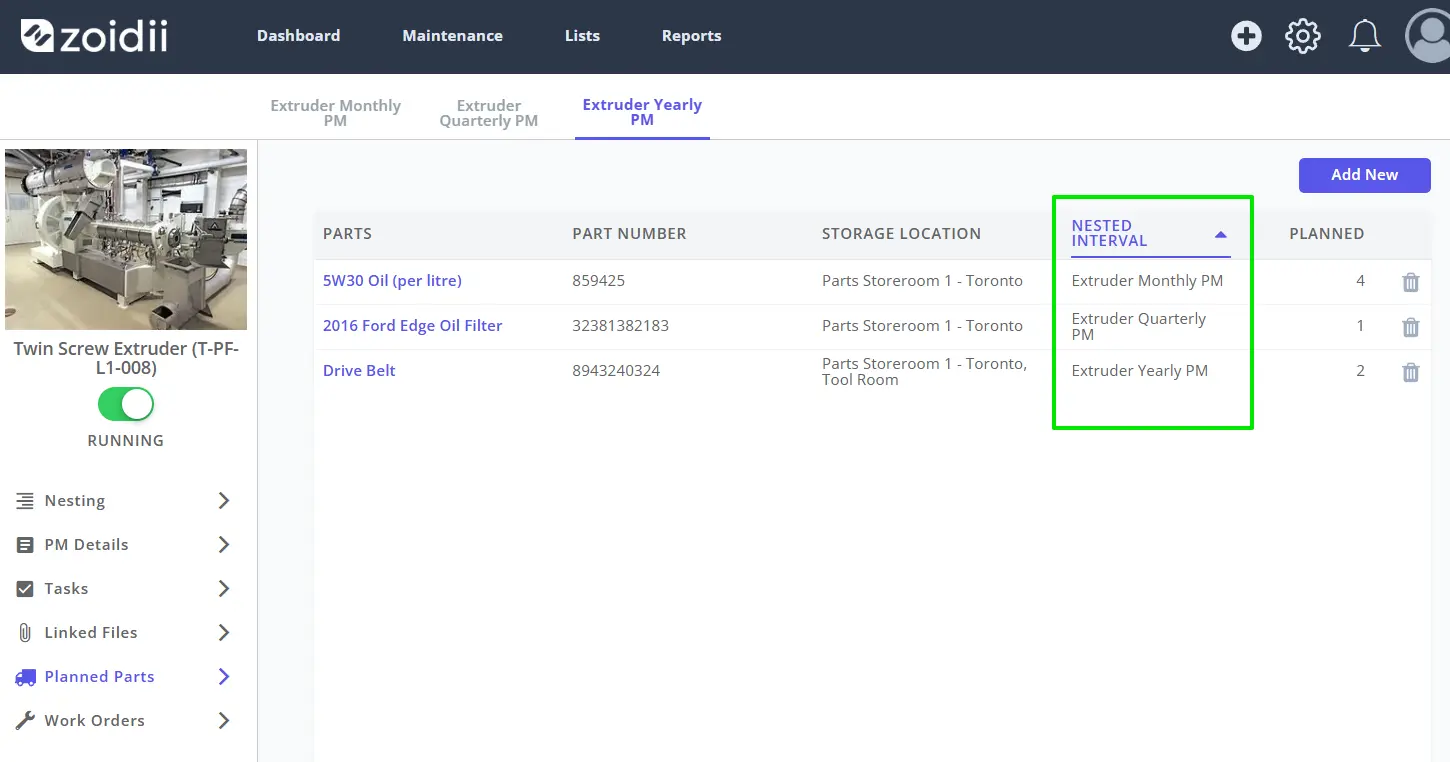Screen dimensions: 1450x762
Task: Sort by the PART NUMBER column header
Action: (x=629, y=234)
